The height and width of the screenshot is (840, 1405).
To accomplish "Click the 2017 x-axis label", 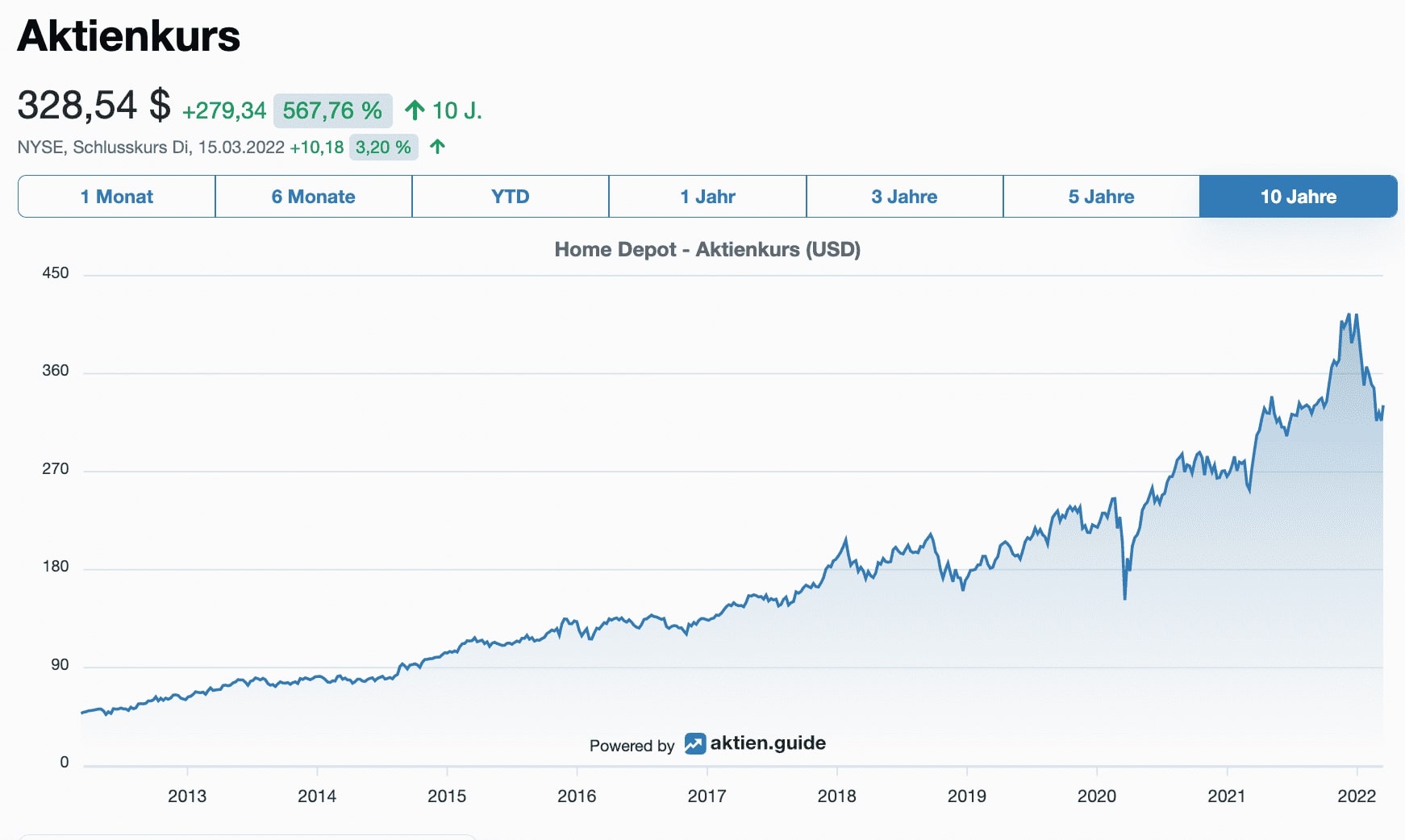I will click(x=707, y=796).
